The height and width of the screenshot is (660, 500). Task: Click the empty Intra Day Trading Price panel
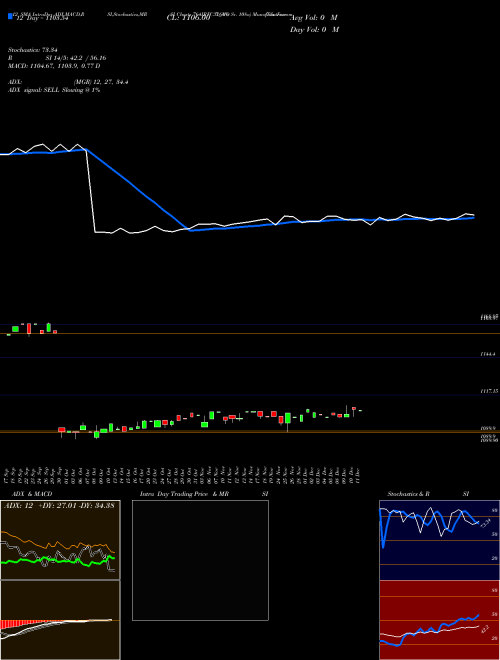coord(200,560)
